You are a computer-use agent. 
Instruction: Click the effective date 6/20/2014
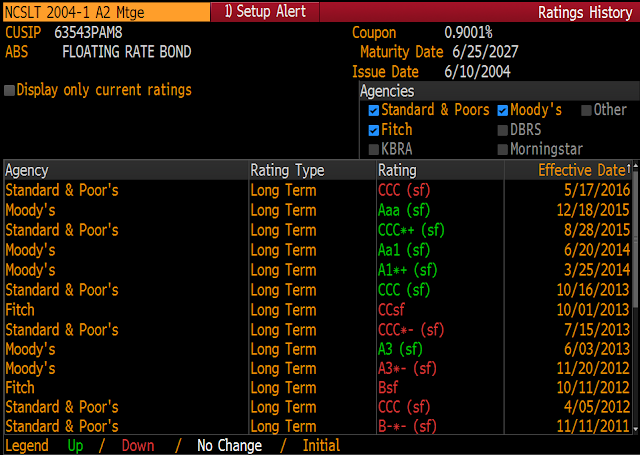pos(597,250)
